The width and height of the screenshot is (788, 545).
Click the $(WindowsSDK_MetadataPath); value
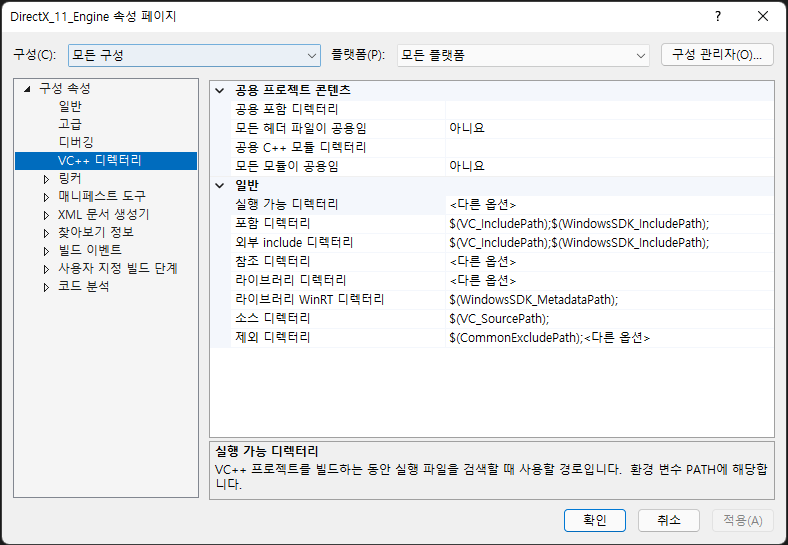[x=610, y=300]
